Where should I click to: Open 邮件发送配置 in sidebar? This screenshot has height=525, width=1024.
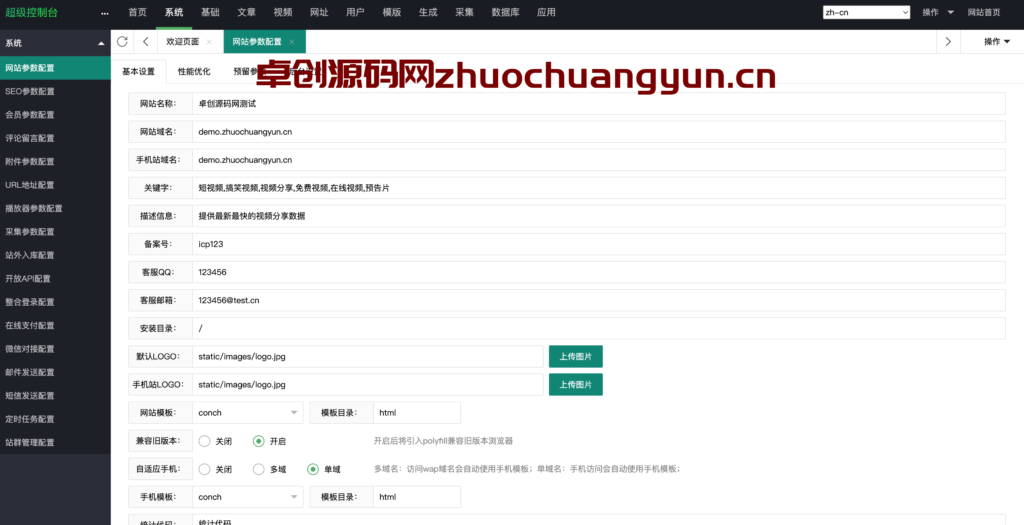[56, 372]
